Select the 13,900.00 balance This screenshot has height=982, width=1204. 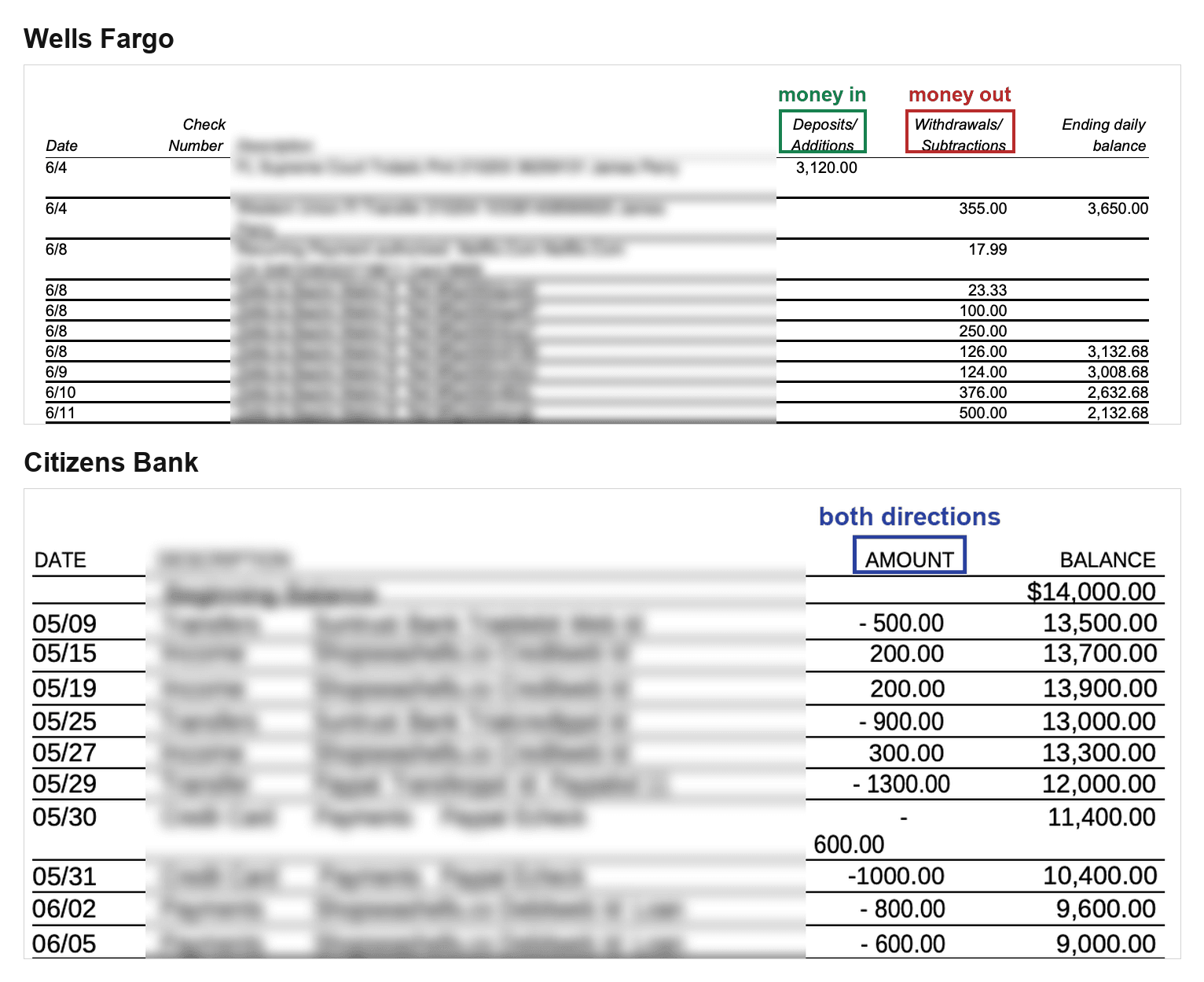click(x=1099, y=688)
